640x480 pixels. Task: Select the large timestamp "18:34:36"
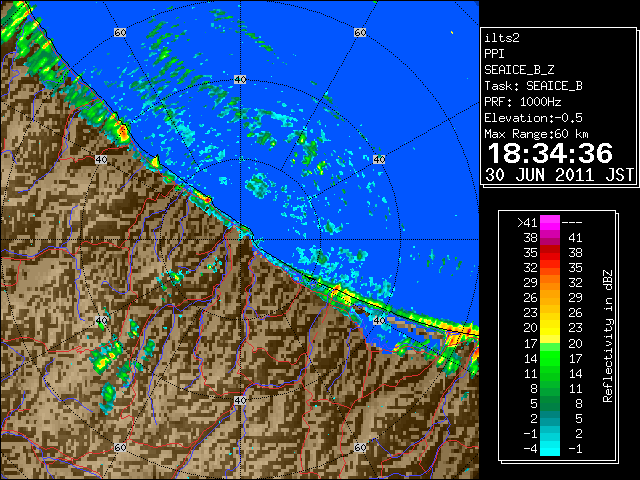pos(550,154)
